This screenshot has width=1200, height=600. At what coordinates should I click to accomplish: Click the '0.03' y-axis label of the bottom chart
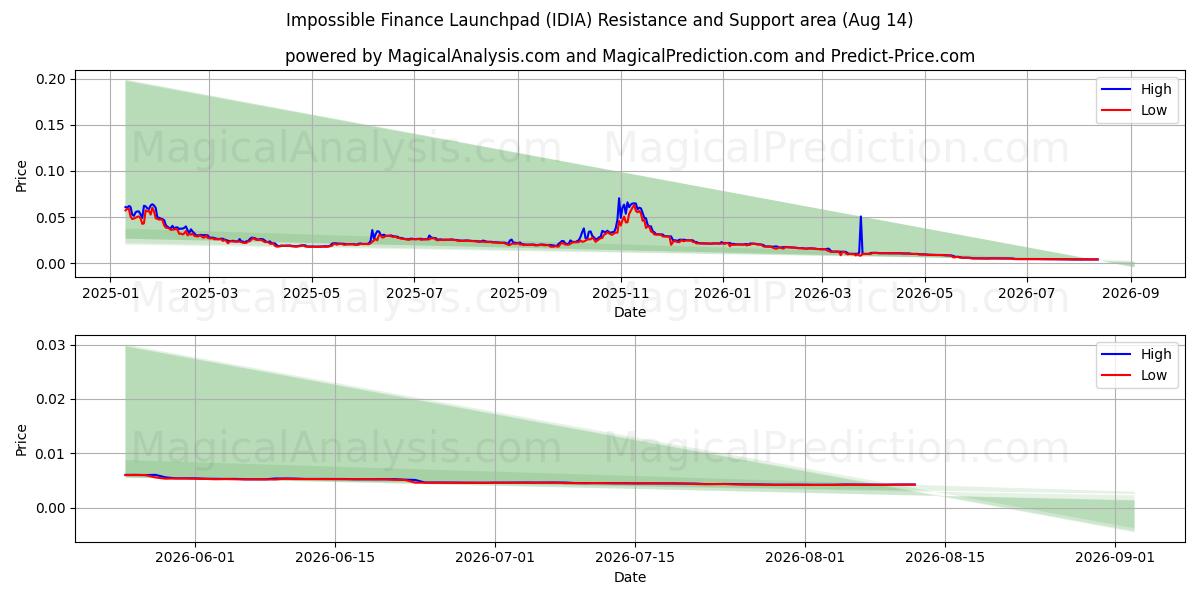tap(52, 345)
